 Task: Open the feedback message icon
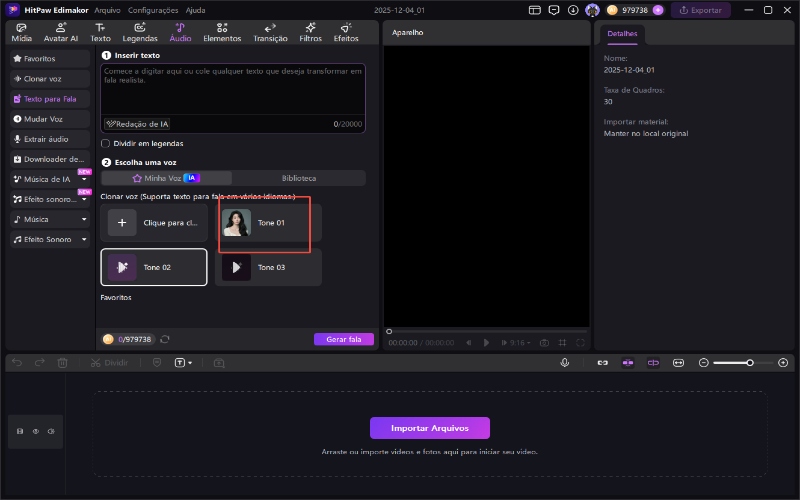click(554, 10)
